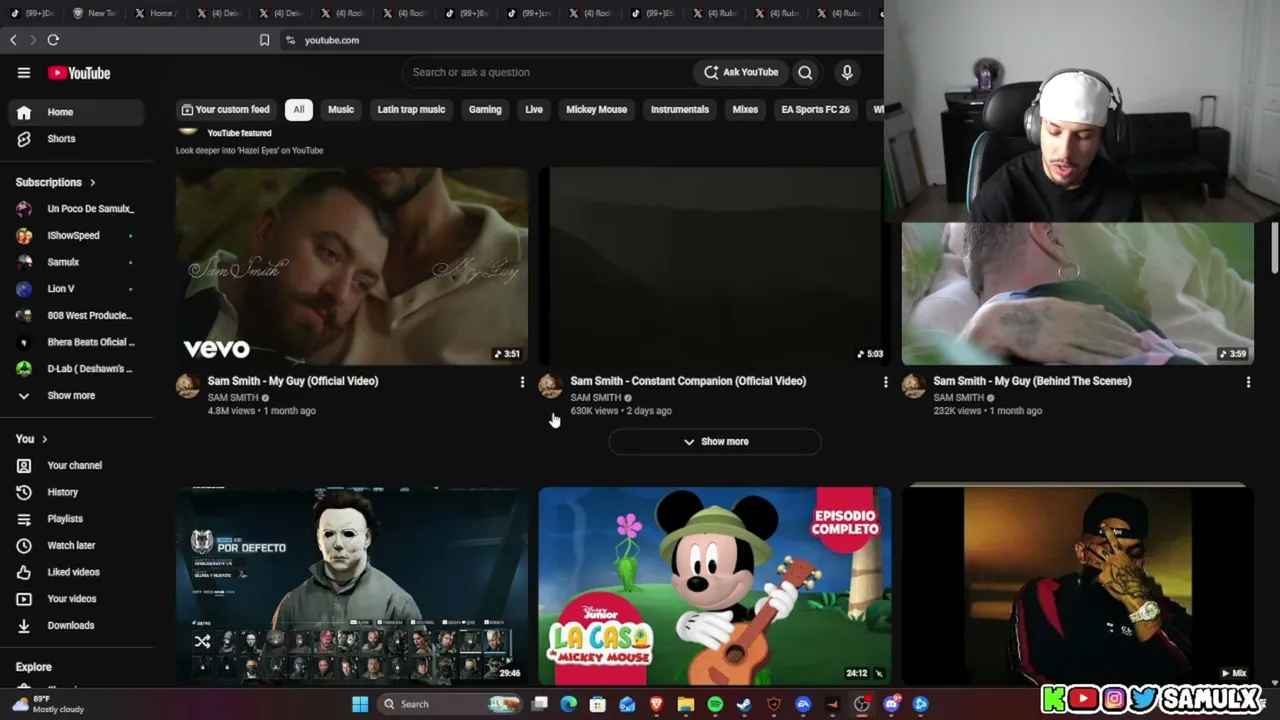1280x720 pixels.
Task: Select the Instrumentals filter chip
Action: [x=680, y=110]
